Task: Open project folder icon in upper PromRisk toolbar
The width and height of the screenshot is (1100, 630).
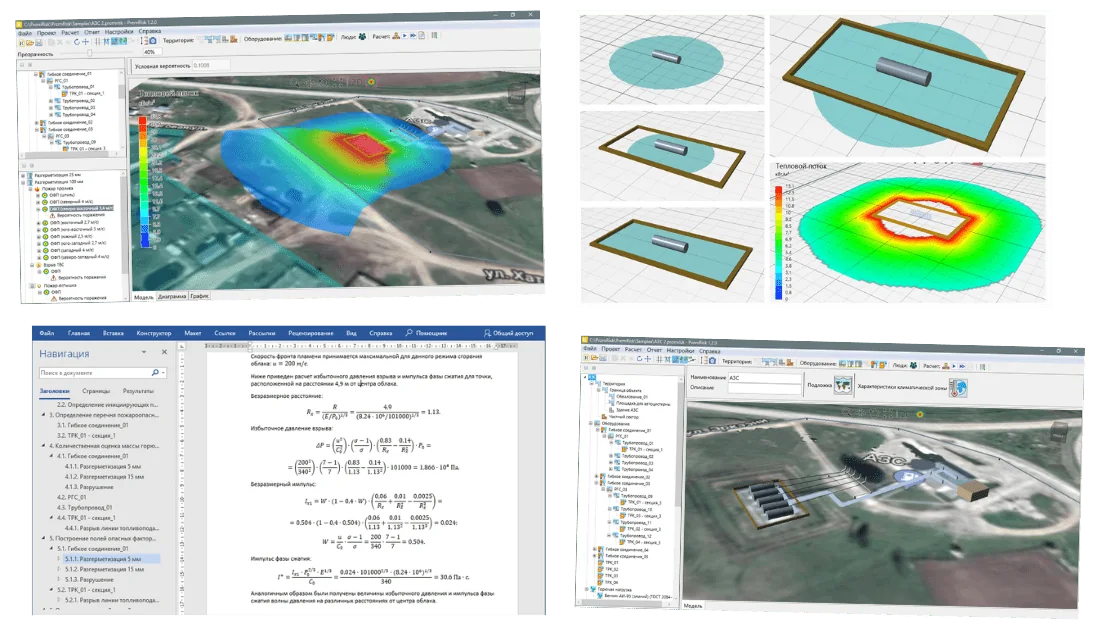Action: pyautogui.click(x=30, y=43)
